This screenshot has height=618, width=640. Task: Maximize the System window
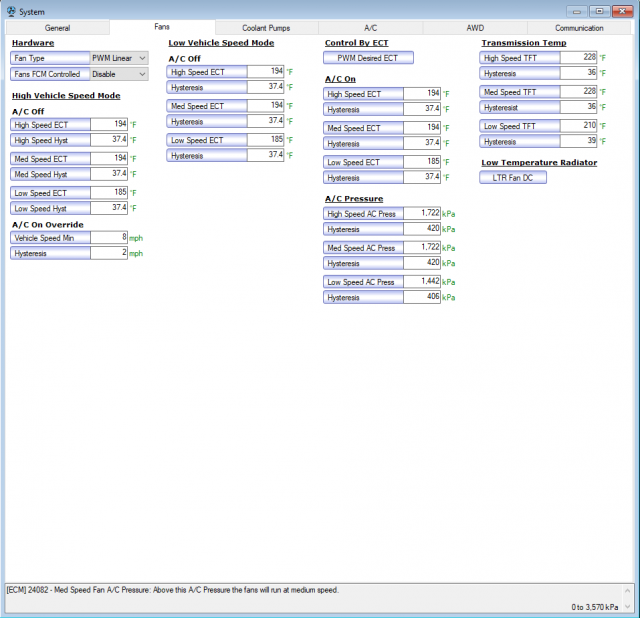tap(599, 10)
